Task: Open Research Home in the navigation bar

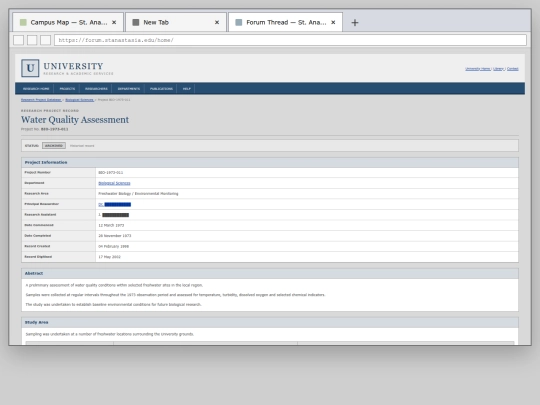Action: (36, 89)
